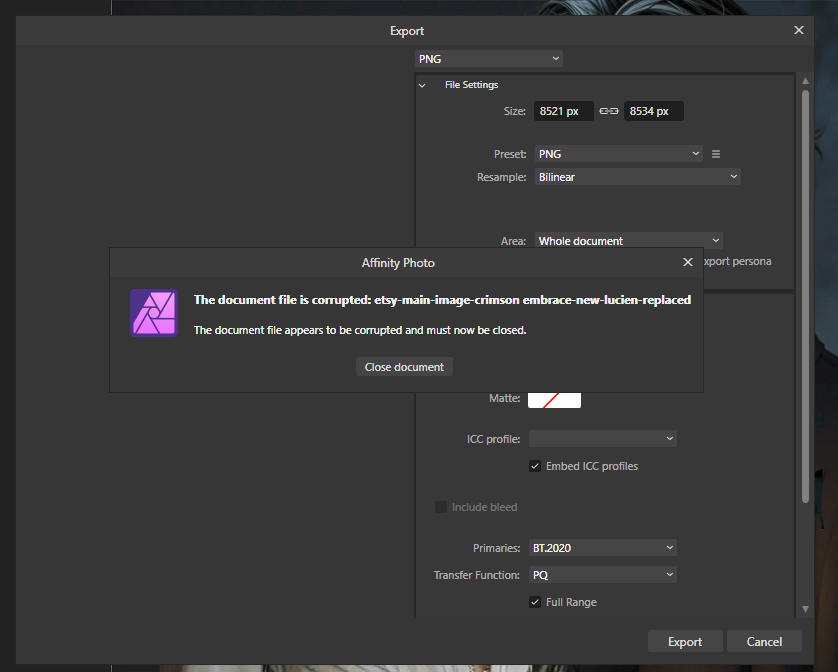Image resolution: width=838 pixels, height=672 pixels.
Task: Click the scrollbar up arrow
Action: click(x=805, y=81)
